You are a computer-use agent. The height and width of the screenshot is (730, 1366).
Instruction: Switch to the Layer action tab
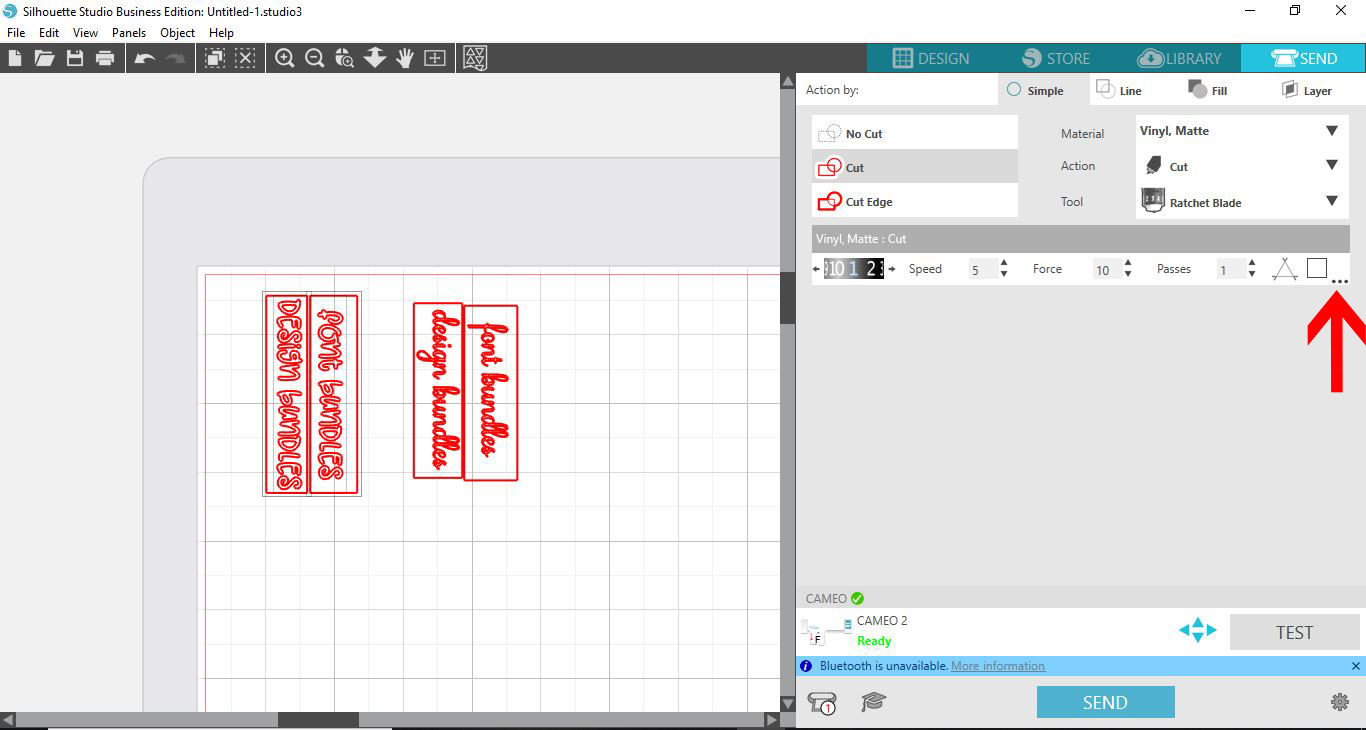coord(1306,90)
